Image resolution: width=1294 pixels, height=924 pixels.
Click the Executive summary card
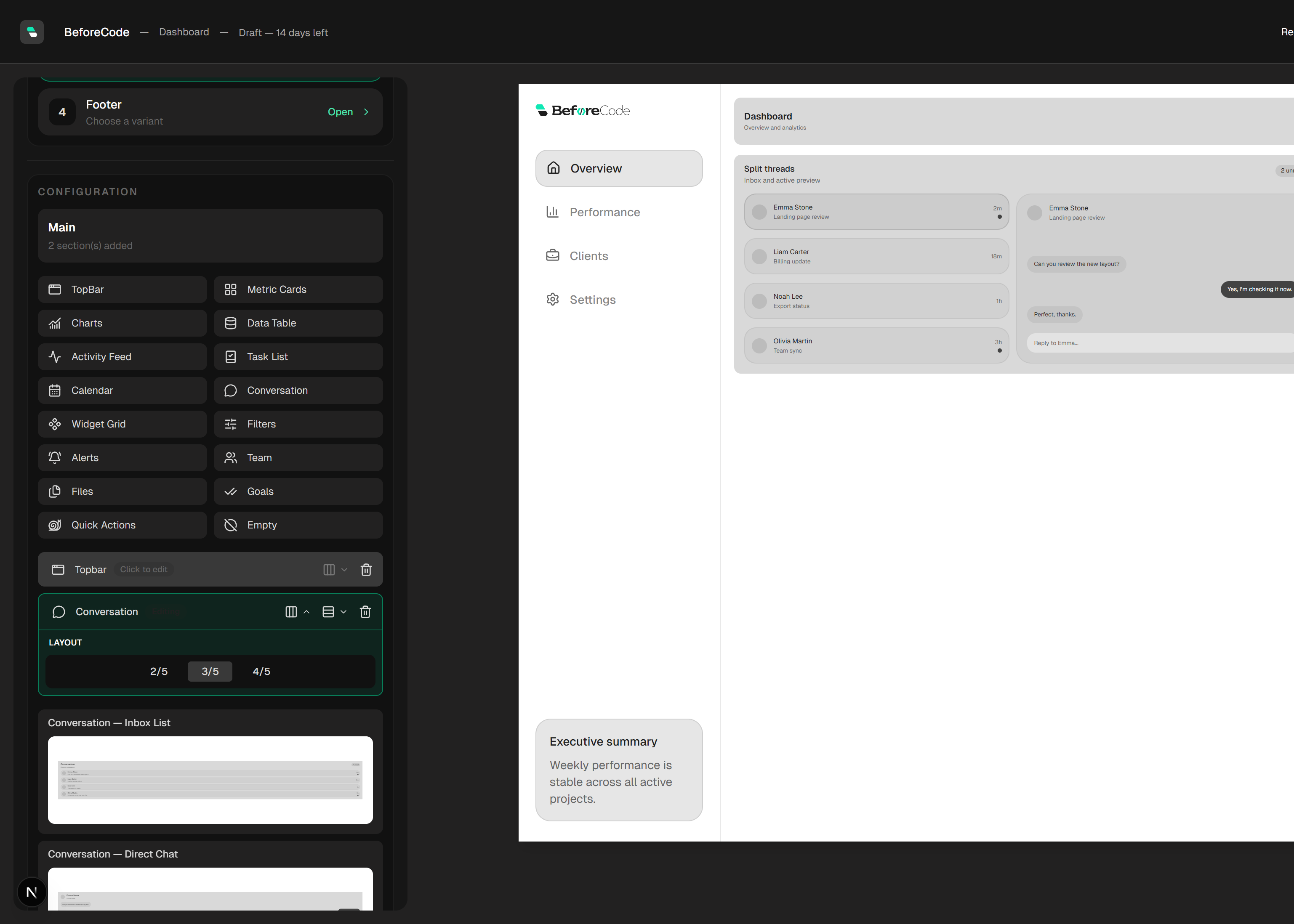618,769
